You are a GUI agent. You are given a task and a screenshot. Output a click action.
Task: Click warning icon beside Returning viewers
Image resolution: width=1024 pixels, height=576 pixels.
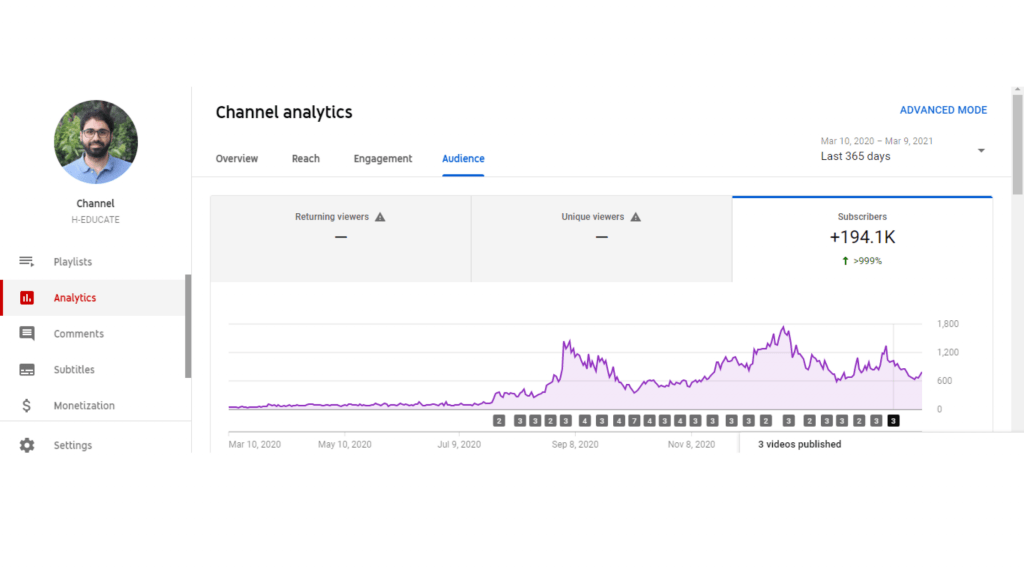(x=380, y=217)
